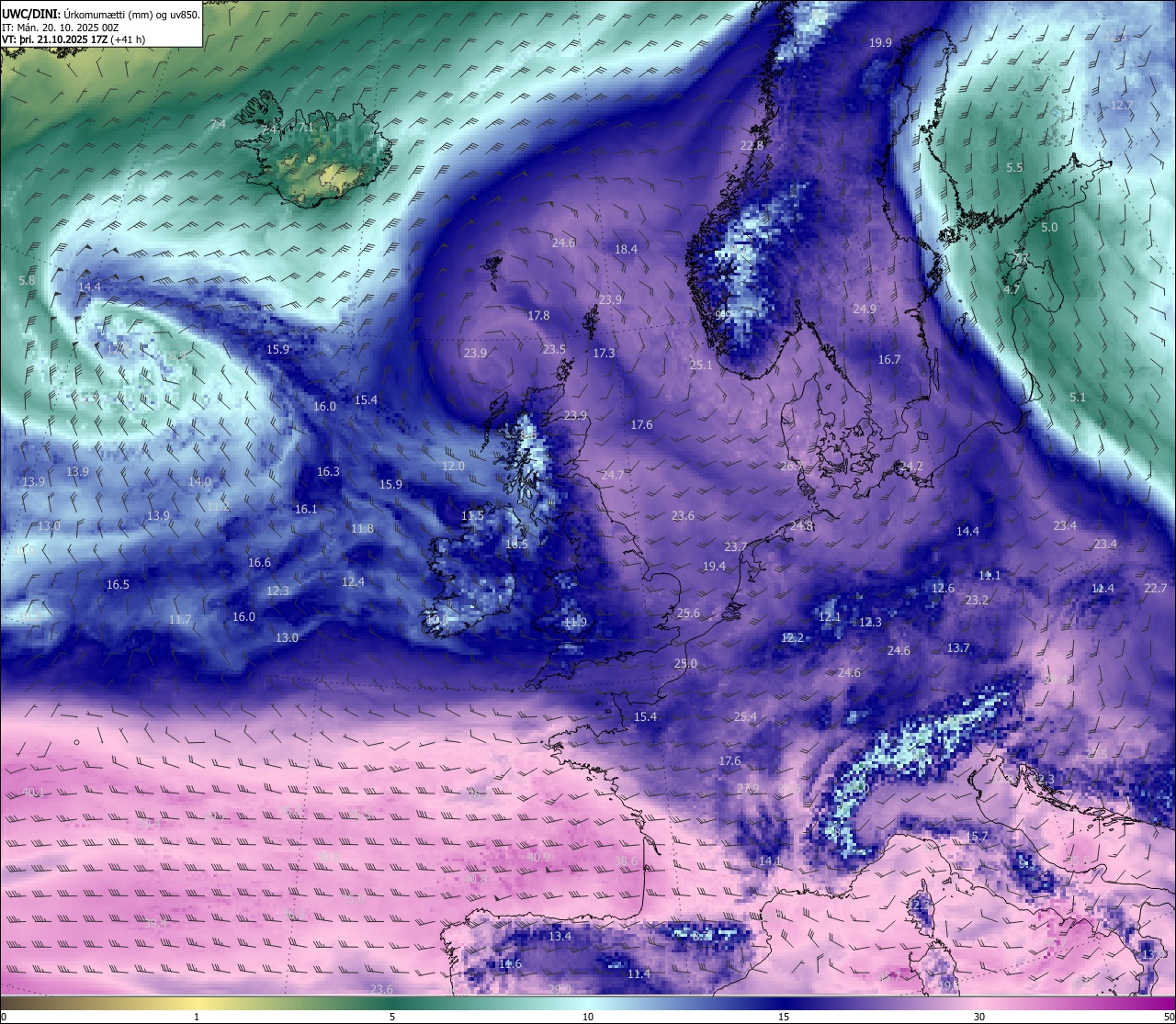This screenshot has width=1176, height=1024.
Task: Click the 15.7 value over northern Italy
Action: coord(977,836)
